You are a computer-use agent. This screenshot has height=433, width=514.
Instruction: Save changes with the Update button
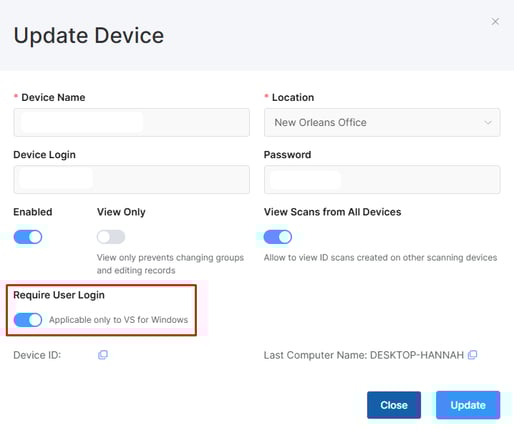pyautogui.click(x=468, y=405)
